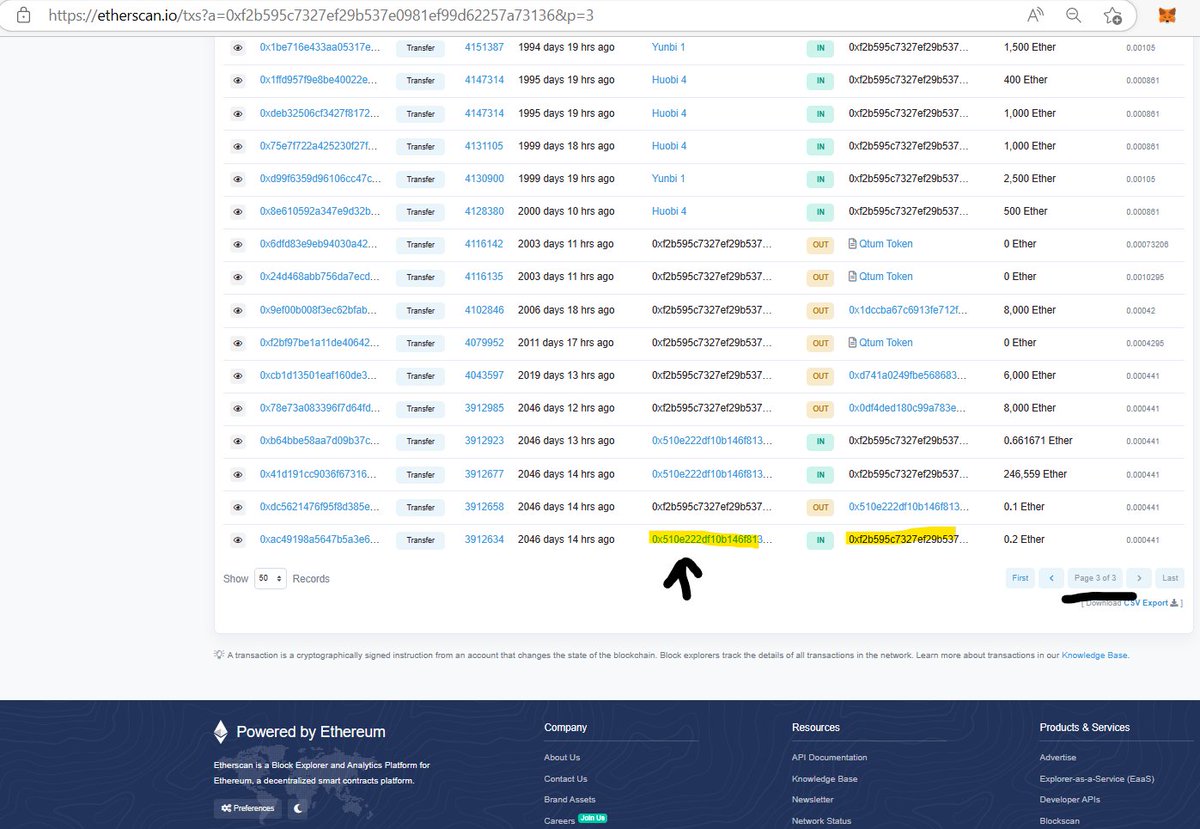
Task: Open the Show 50 records dropdown
Action: click(x=270, y=579)
